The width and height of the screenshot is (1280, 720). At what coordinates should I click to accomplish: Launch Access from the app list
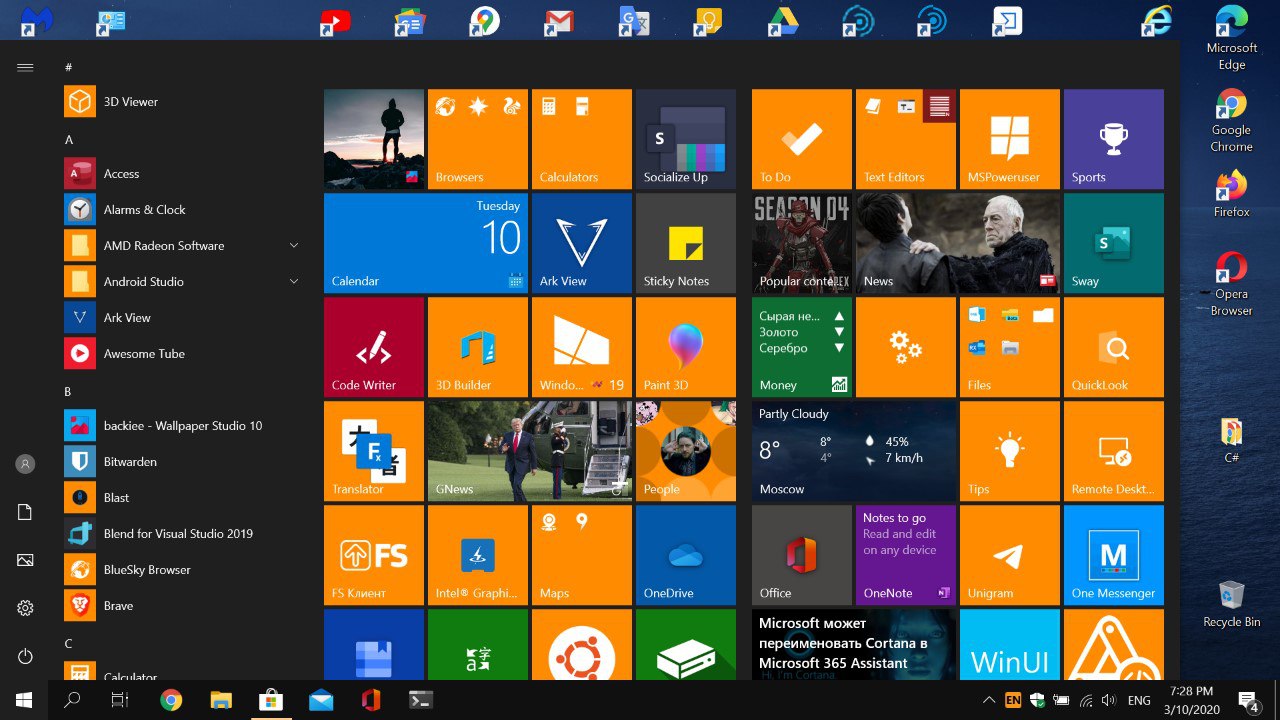pos(180,174)
